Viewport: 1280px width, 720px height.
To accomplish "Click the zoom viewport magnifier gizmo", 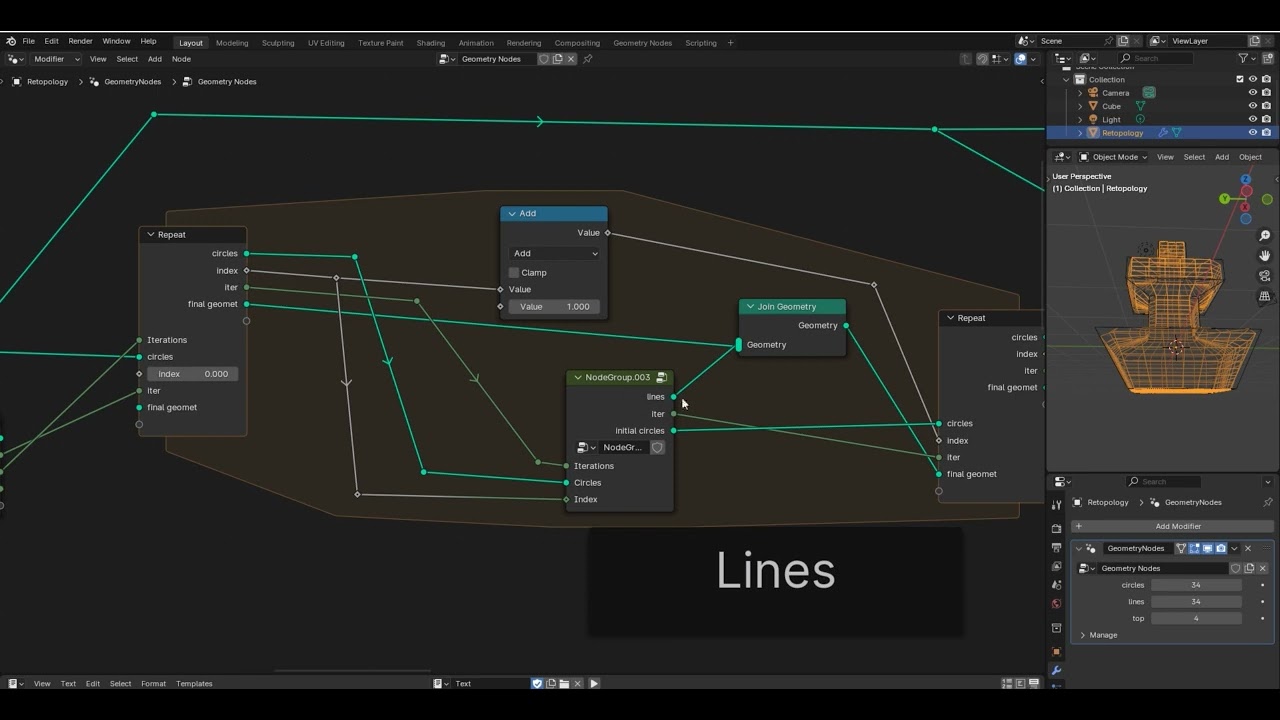I will pos(1265,236).
